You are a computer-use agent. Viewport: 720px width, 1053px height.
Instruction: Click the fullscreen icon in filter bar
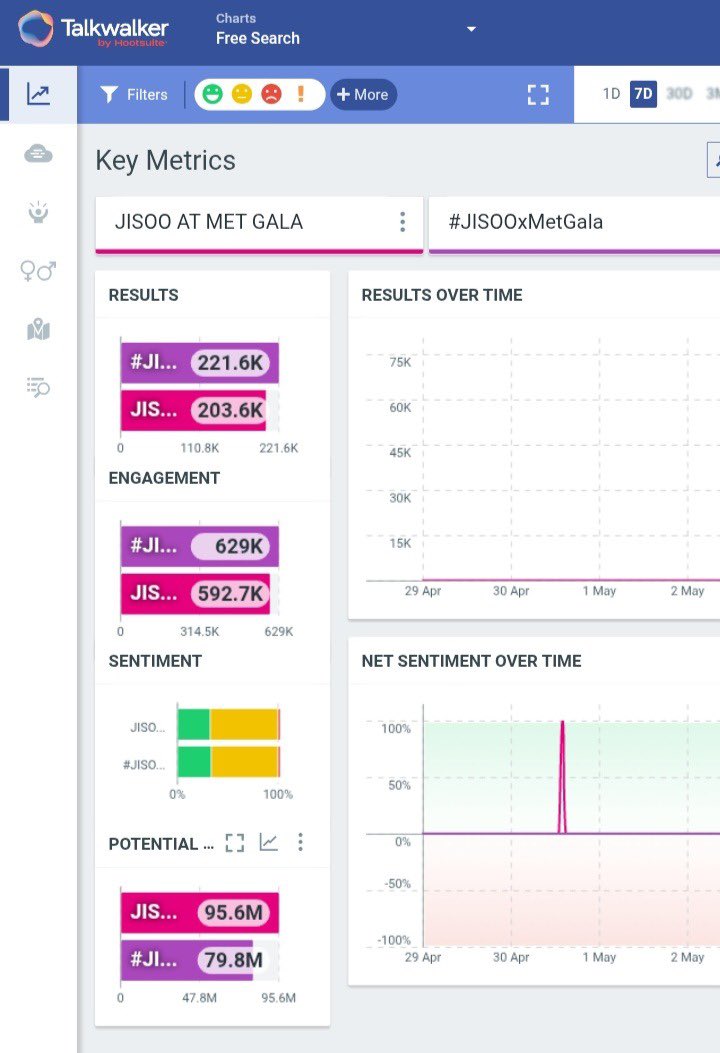click(x=538, y=95)
